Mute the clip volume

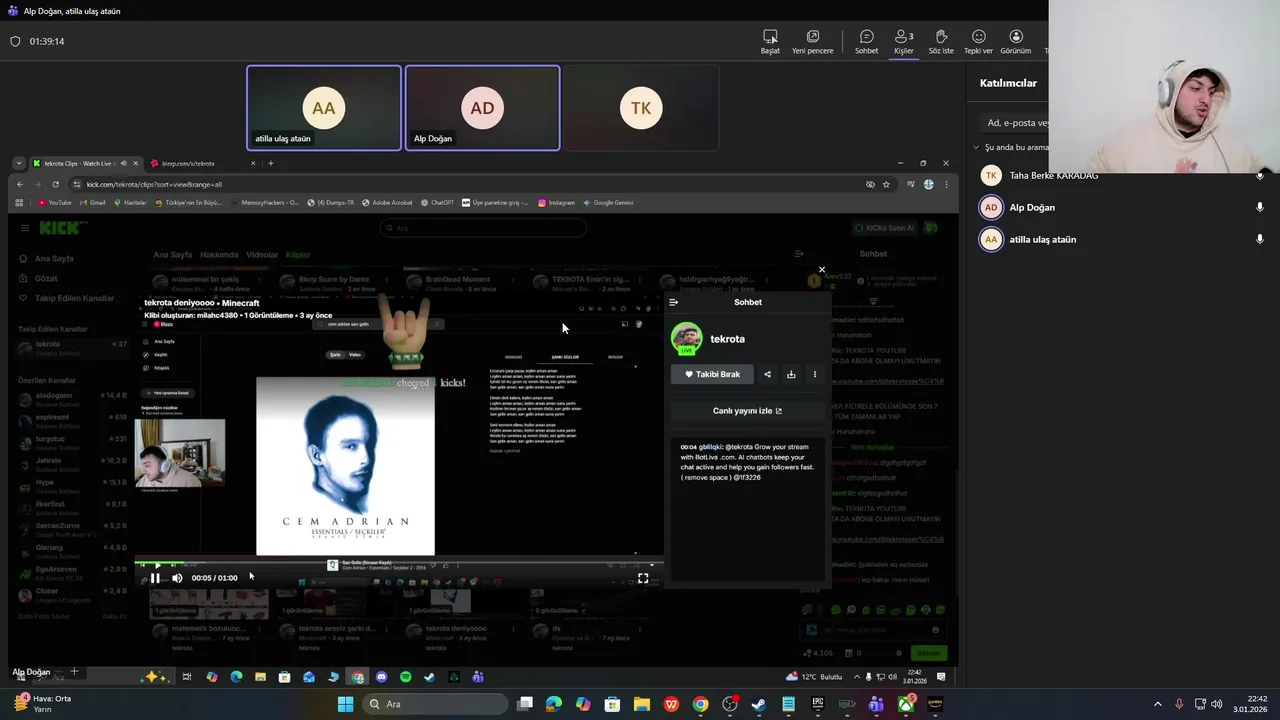point(177,578)
